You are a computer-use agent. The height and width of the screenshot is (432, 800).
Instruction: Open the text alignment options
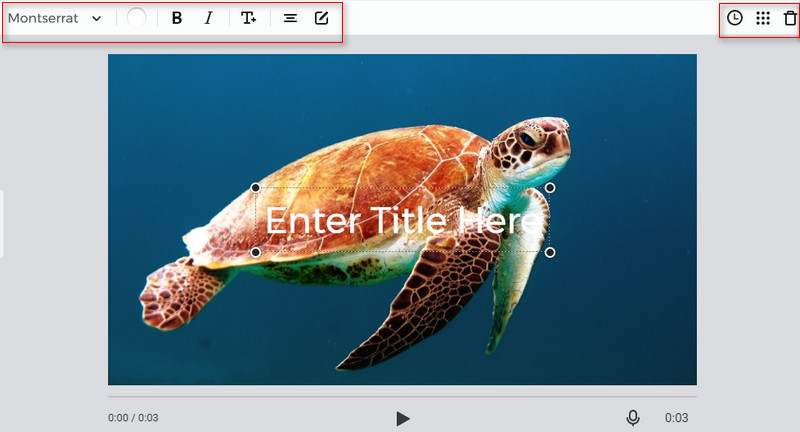[x=290, y=18]
